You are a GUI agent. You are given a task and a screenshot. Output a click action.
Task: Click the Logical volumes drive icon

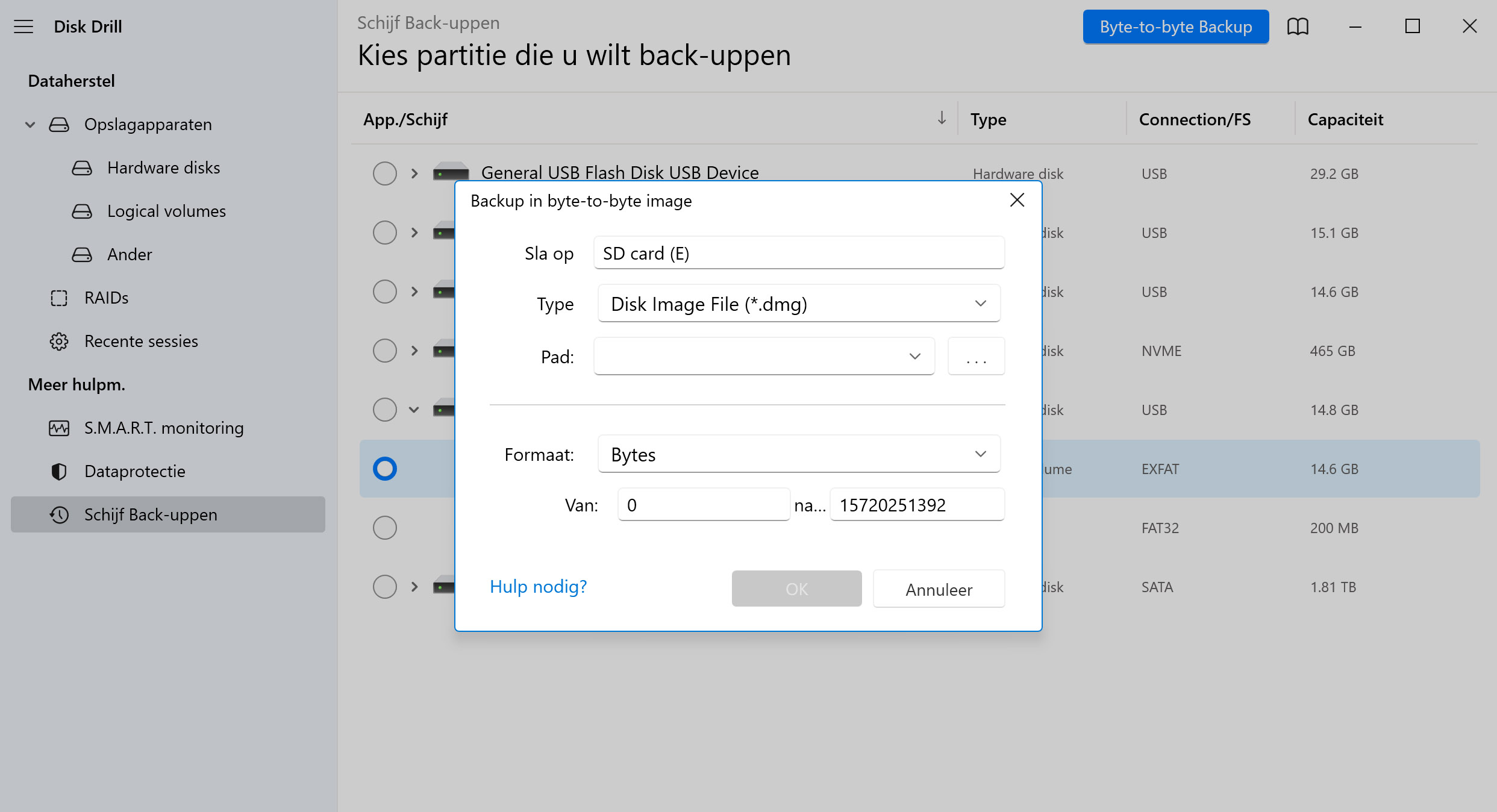click(x=82, y=211)
